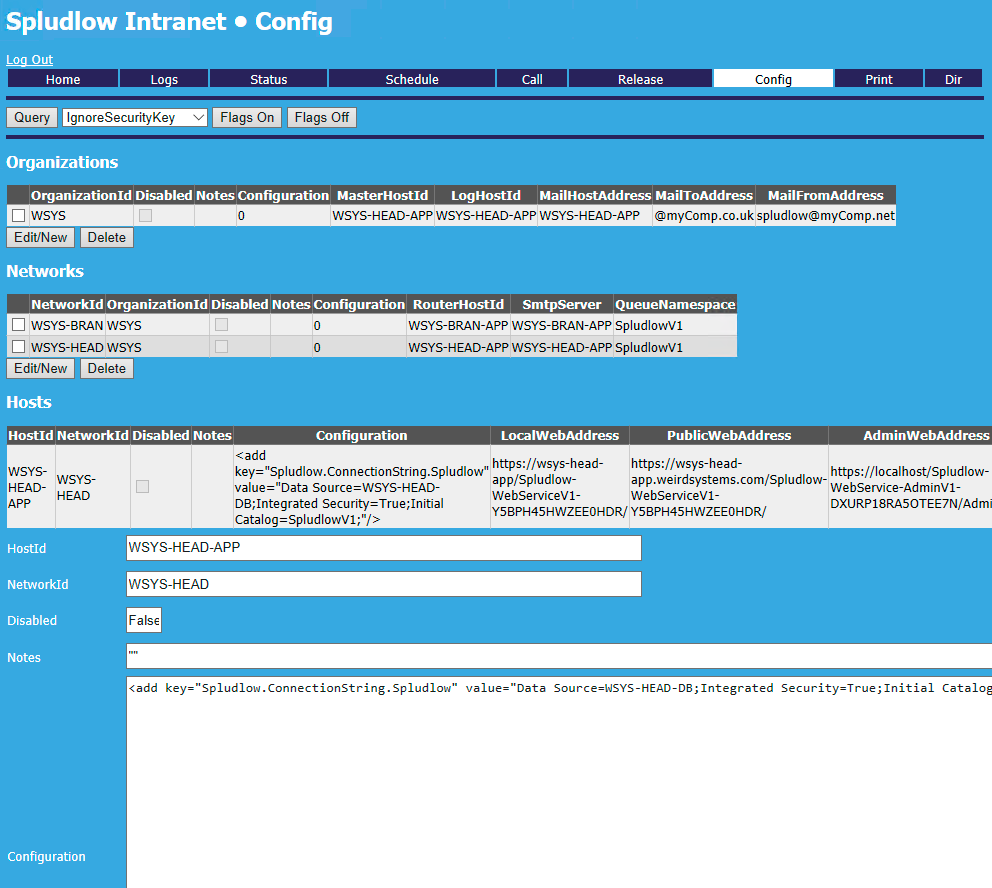Toggle Disabled checkbox in WSYS organization row
The height and width of the screenshot is (888, 992).
(x=146, y=216)
